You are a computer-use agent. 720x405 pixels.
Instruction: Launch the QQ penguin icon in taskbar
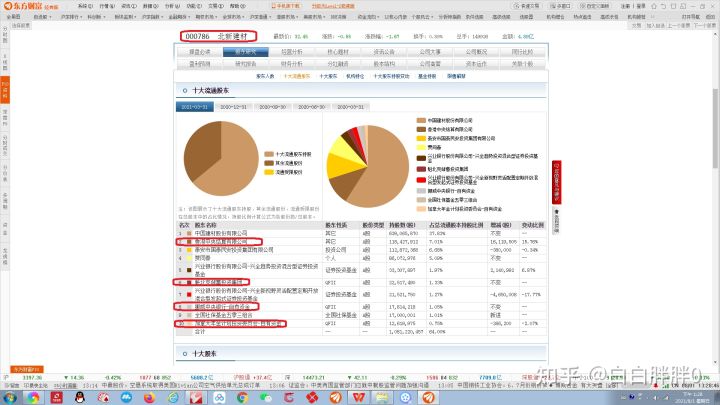tap(79, 397)
